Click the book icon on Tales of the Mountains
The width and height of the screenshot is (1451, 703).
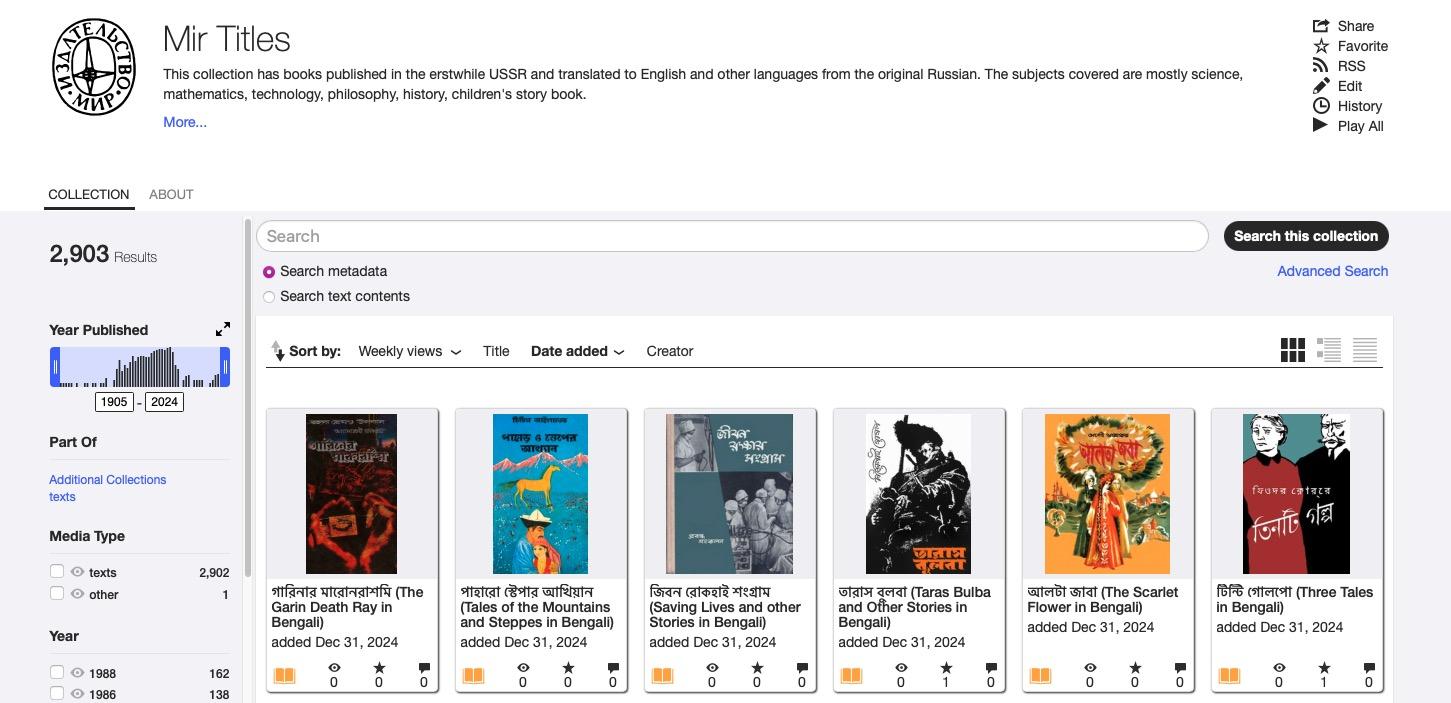pos(474,675)
